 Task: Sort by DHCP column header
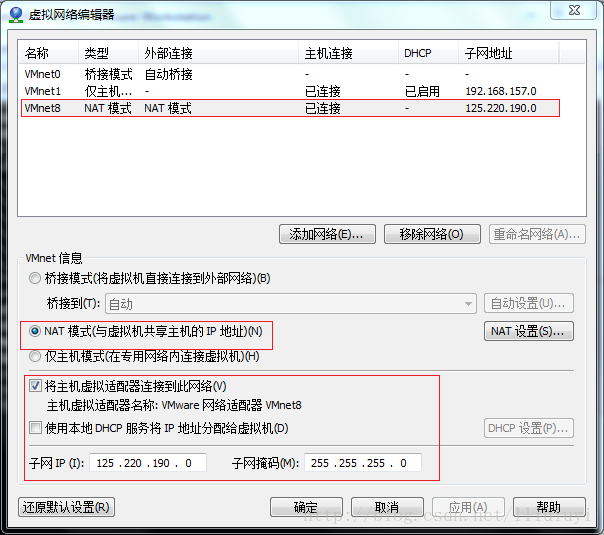pyautogui.click(x=428, y=53)
